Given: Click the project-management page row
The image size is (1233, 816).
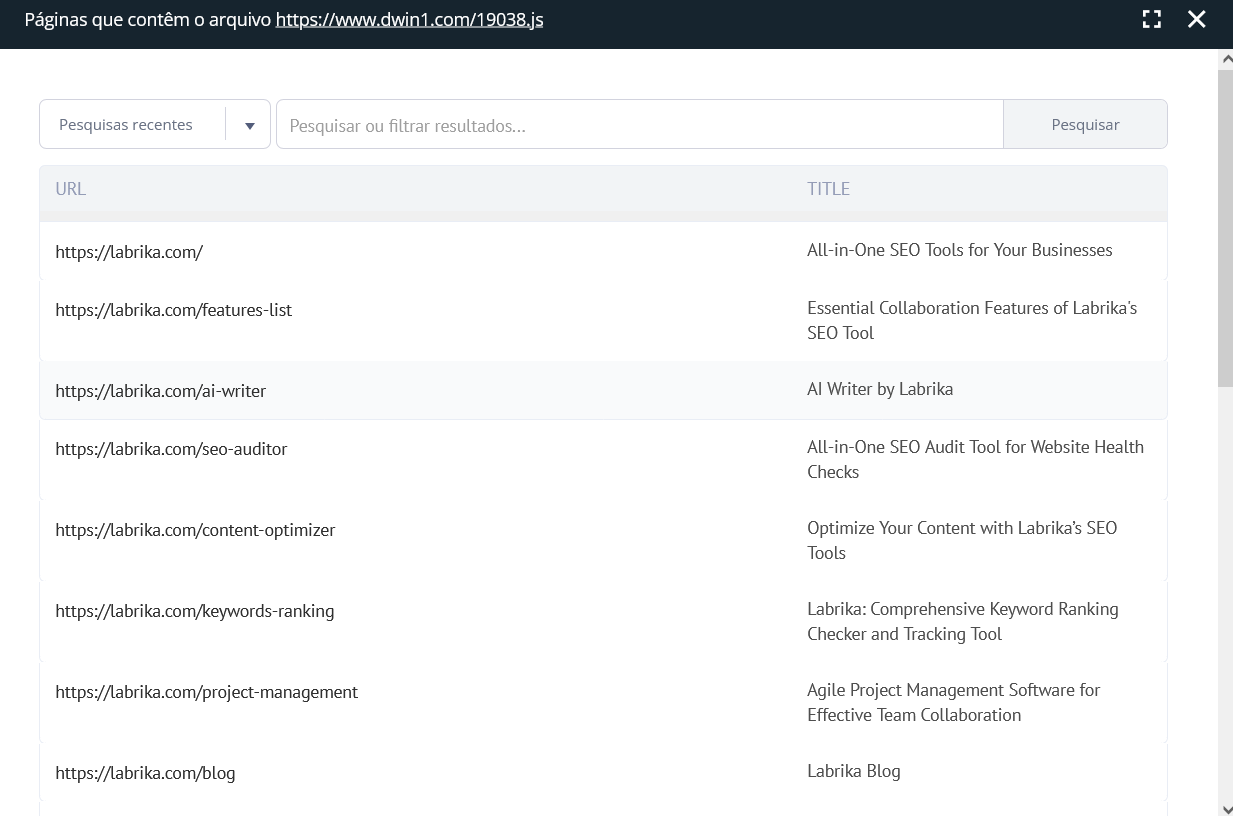Looking at the screenshot, I should coord(206,691).
